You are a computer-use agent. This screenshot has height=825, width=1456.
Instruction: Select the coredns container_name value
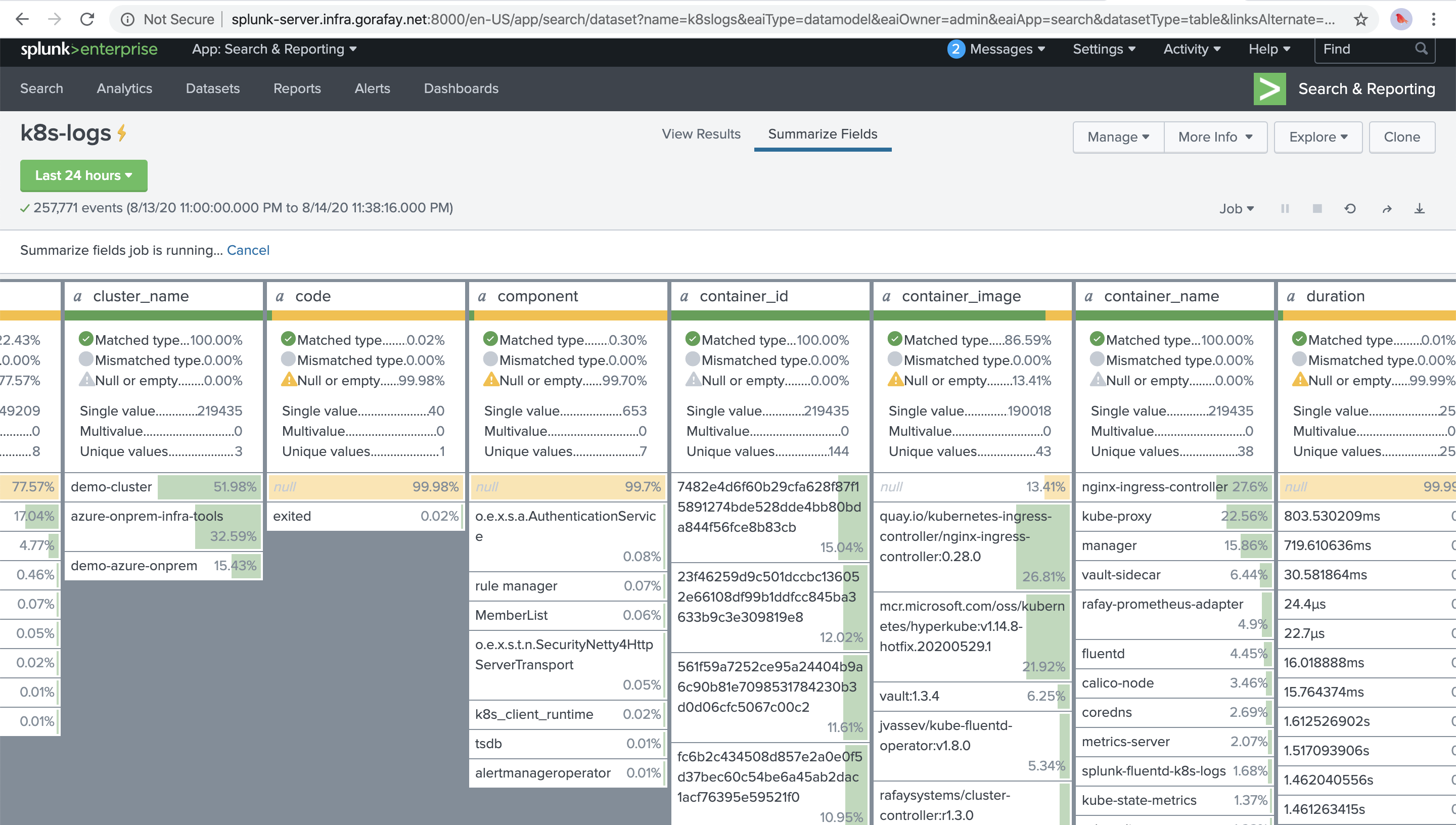coord(1174,712)
